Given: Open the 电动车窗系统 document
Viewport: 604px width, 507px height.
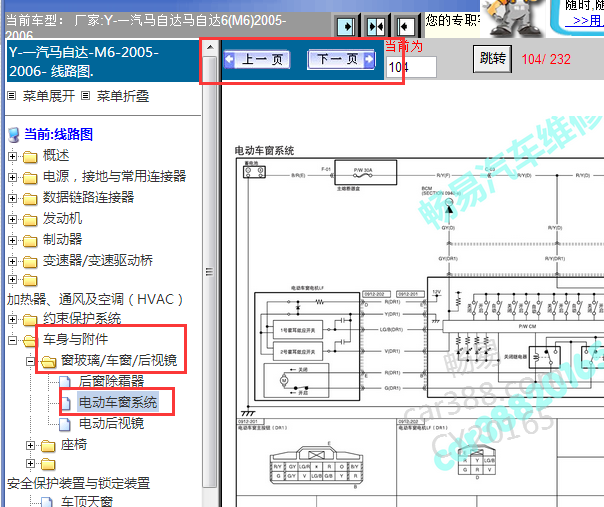Looking at the screenshot, I should 118,402.
